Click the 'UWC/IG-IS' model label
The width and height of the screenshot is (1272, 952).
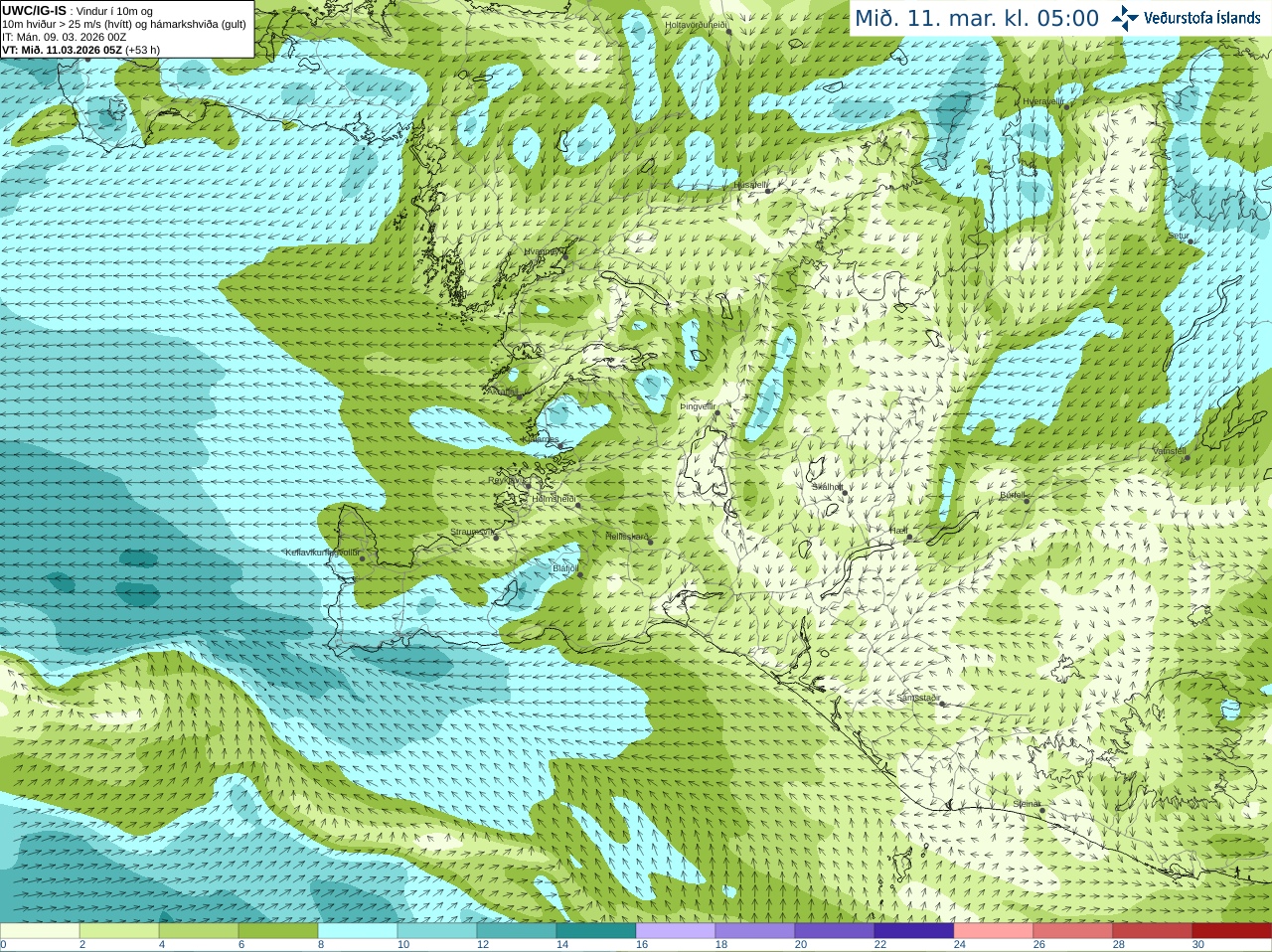pyautogui.click(x=35, y=10)
